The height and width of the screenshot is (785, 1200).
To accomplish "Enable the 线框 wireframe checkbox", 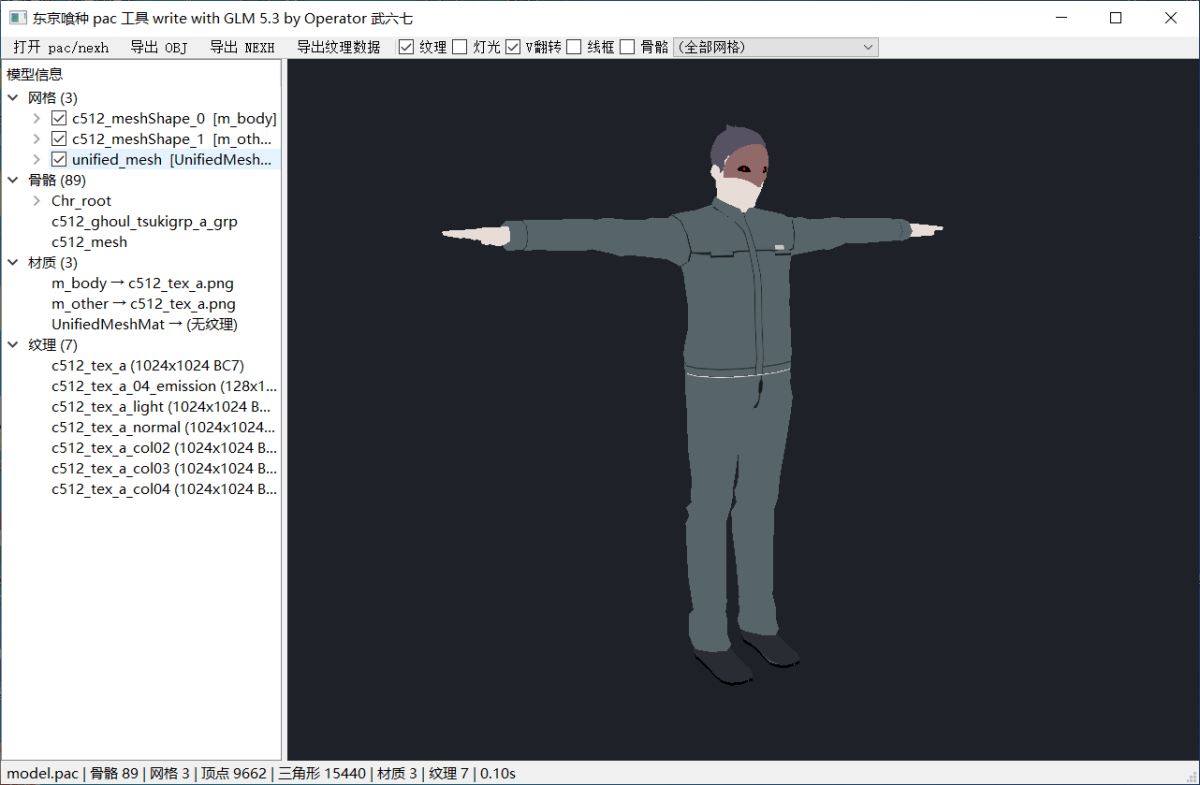I will (573, 47).
